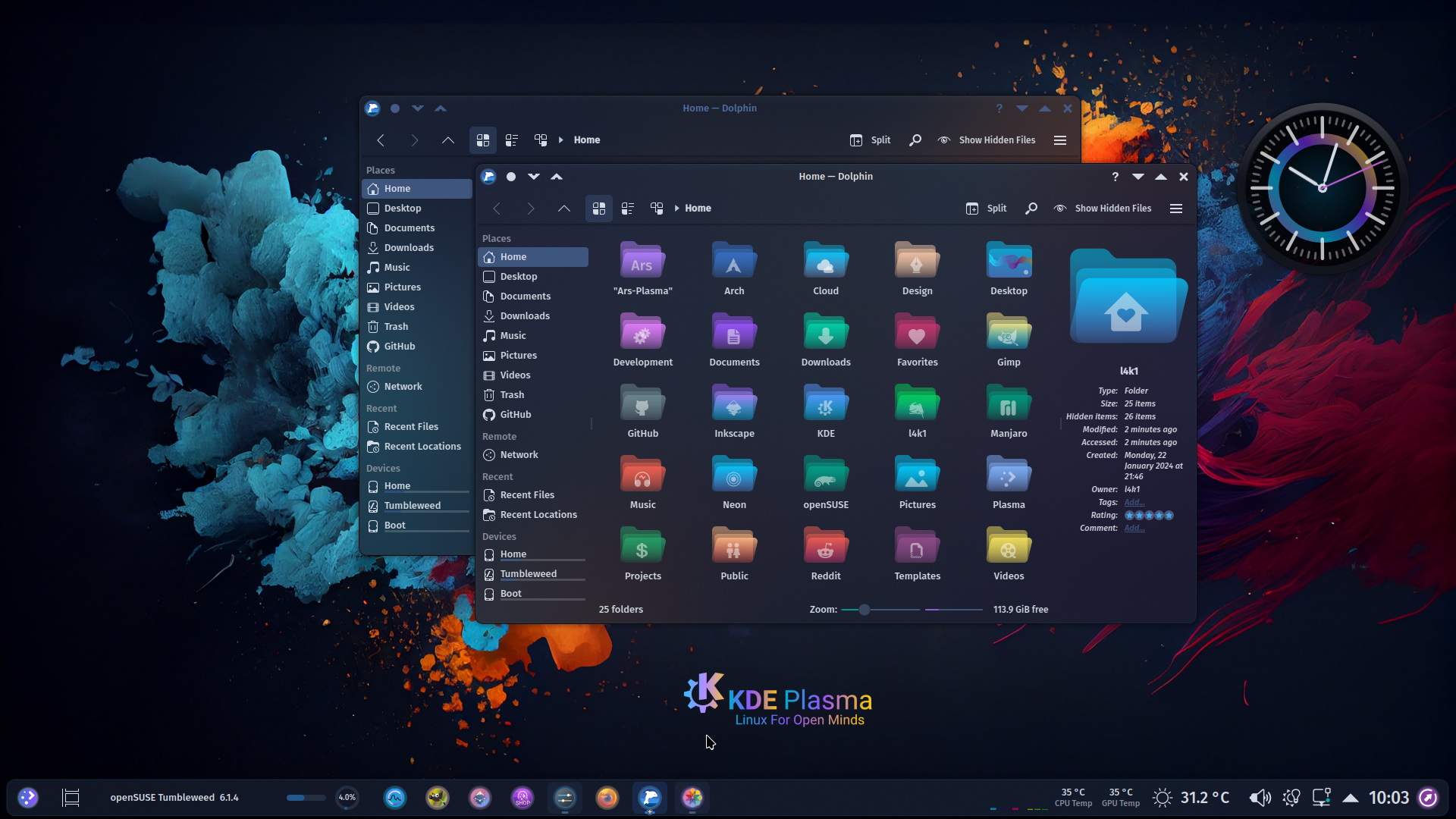Select the "Ars-Plasma" folder

[x=642, y=268]
